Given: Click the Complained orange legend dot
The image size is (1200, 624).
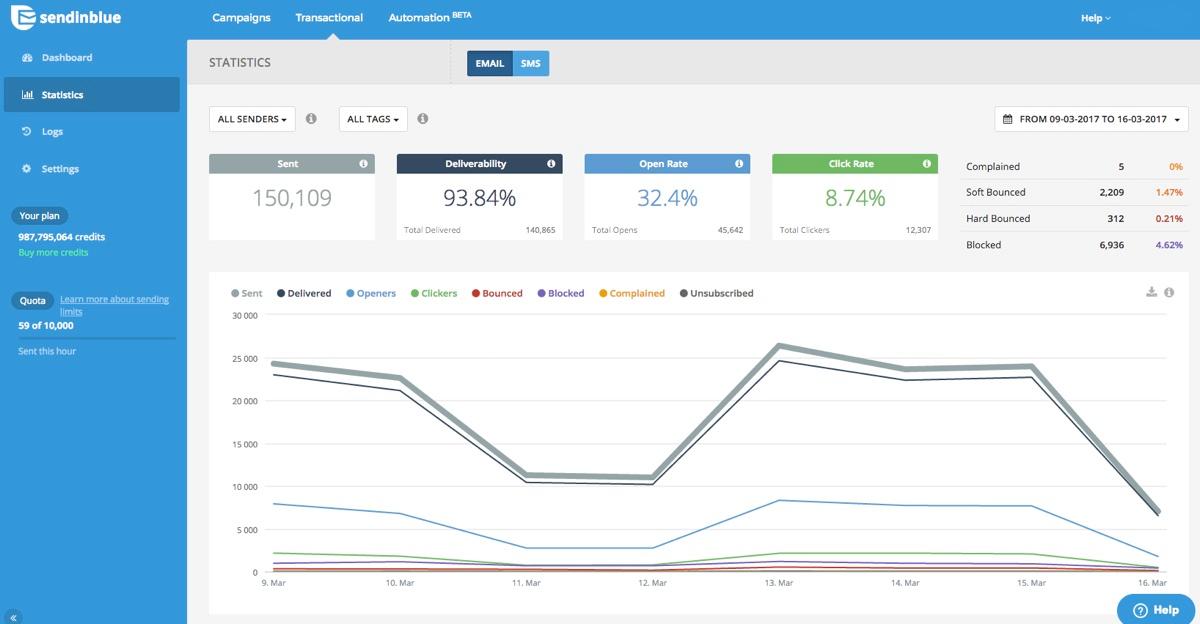Looking at the screenshot, I should [x=603, y=294].
